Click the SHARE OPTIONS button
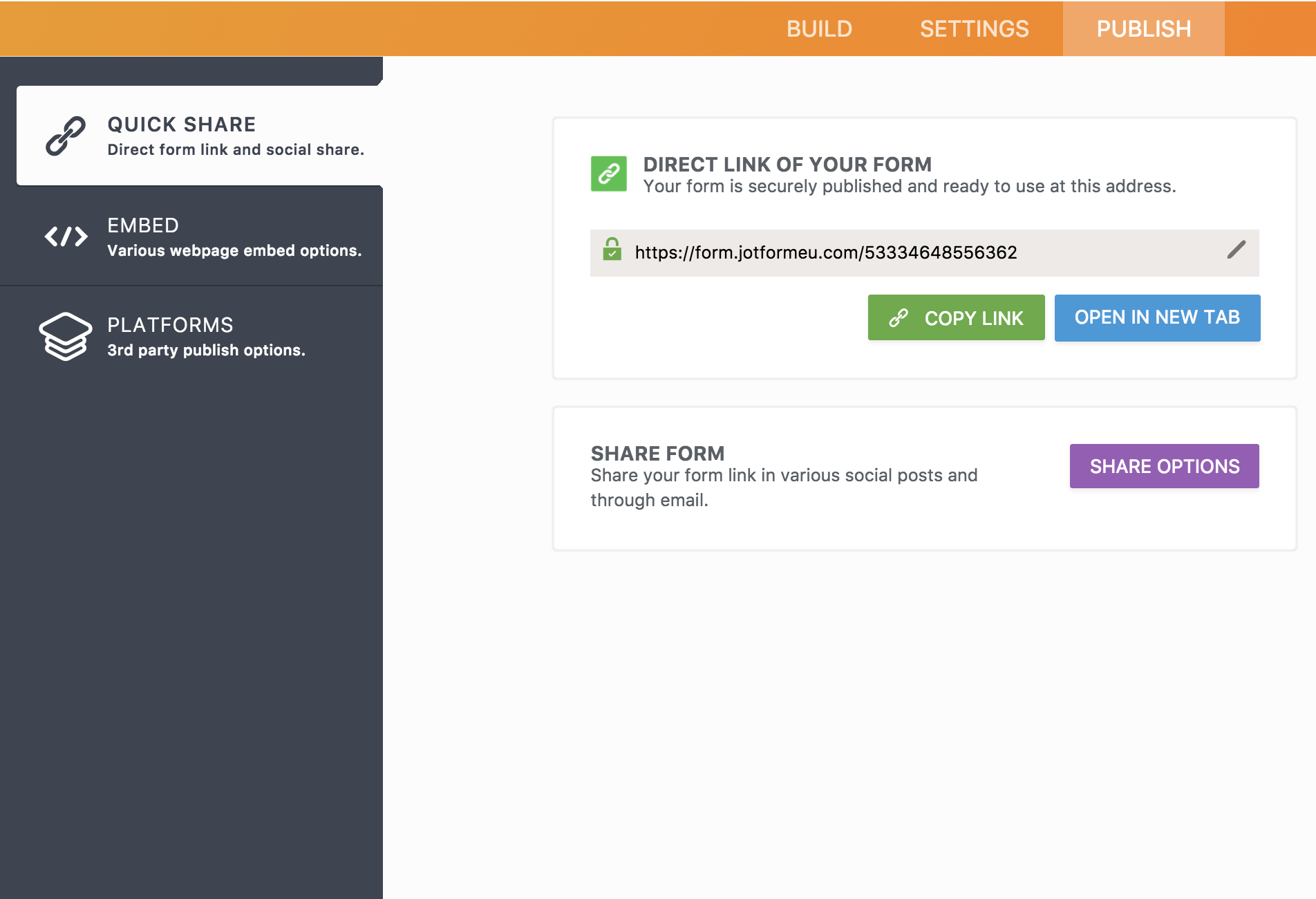Screen dimensions: 1316x899 [x=1165, y=466]
